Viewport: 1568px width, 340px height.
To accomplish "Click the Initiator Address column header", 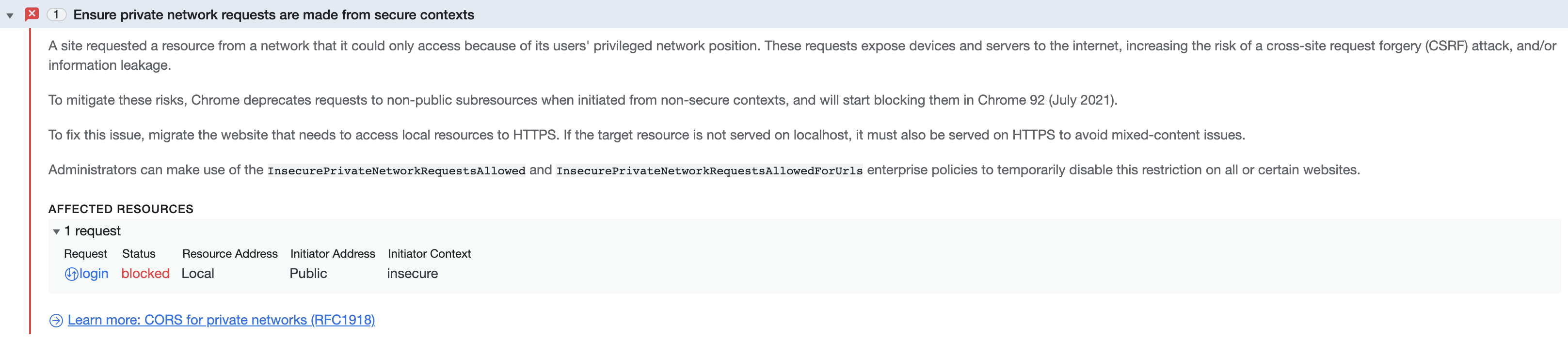I will pos(332,254).
